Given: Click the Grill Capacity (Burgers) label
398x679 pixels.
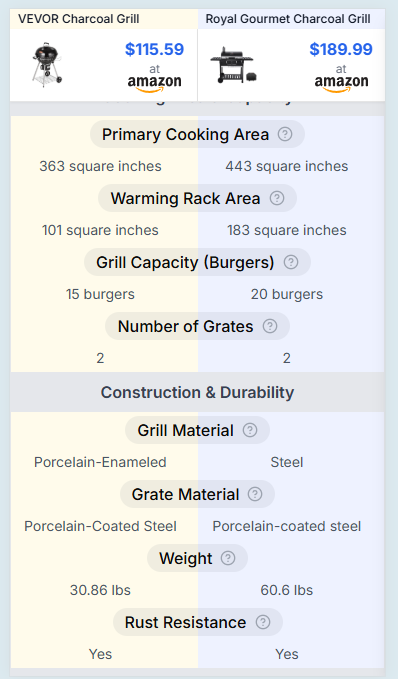Looking at the screenshot, I should [x=185, y=262].
